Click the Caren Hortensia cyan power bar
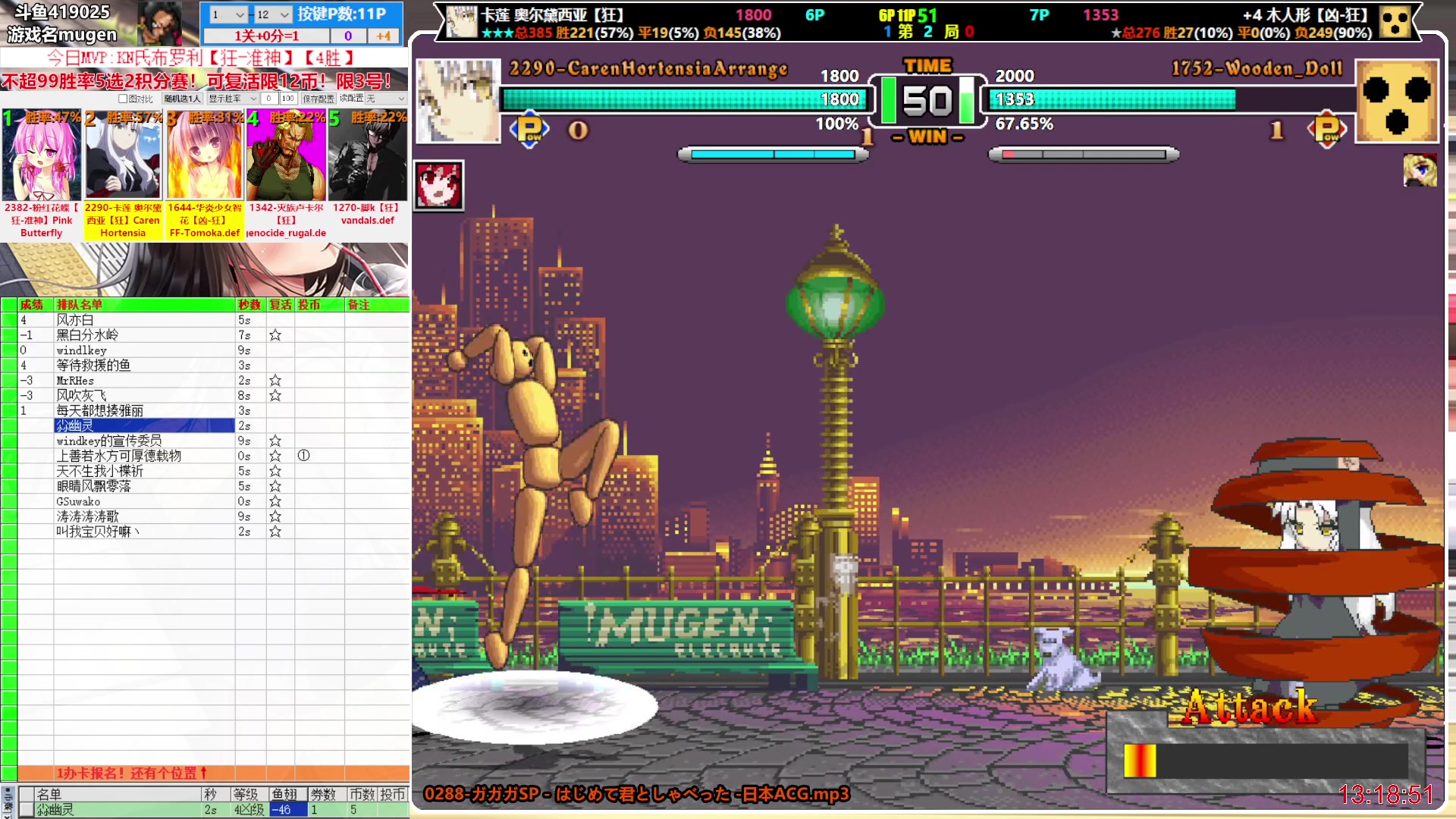Screen dimensions: 1456x819 pos(773,155)
